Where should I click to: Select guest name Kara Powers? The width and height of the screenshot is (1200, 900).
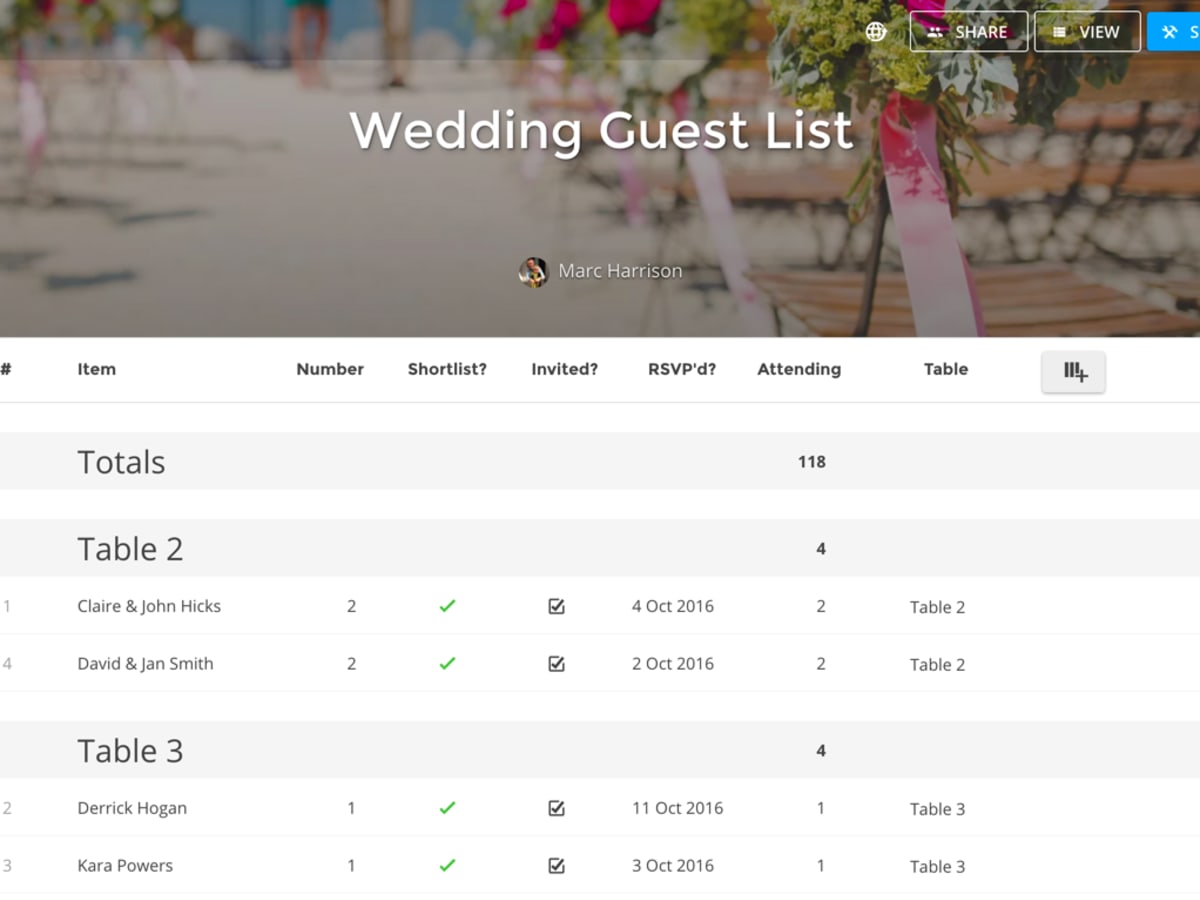[x=125, y=865]
